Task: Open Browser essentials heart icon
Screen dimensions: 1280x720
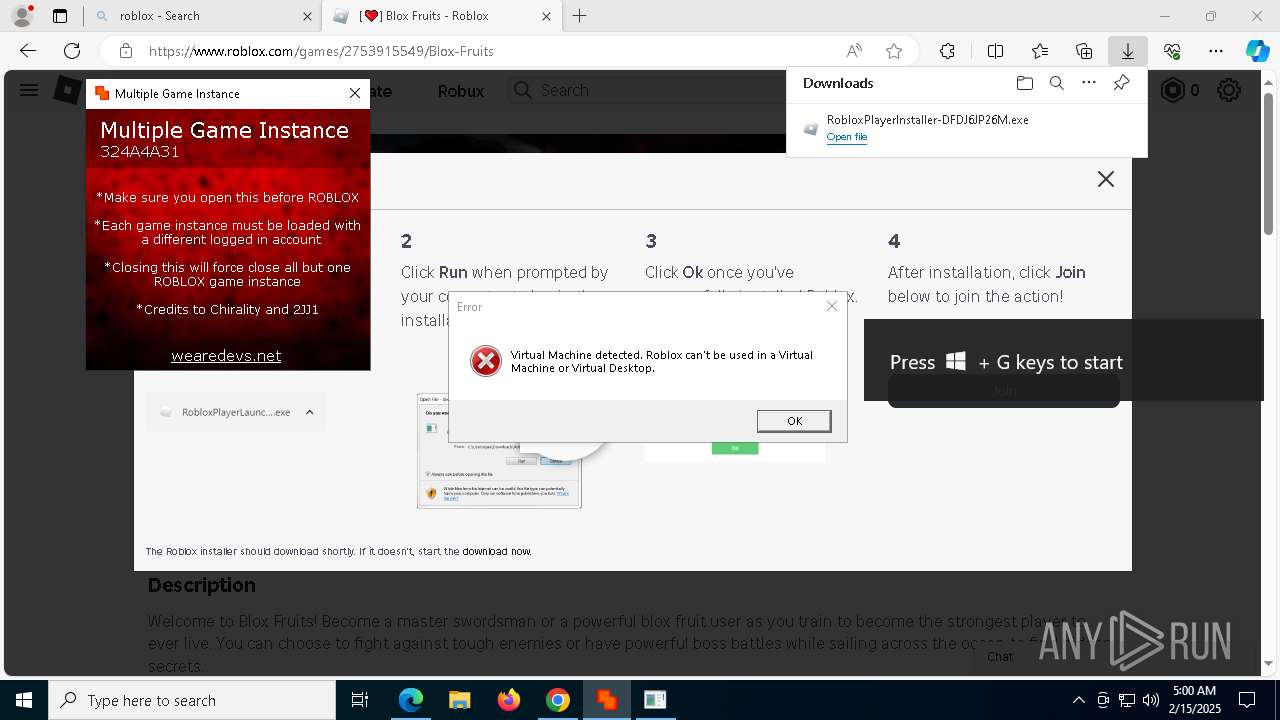Action: point(1172,51)
